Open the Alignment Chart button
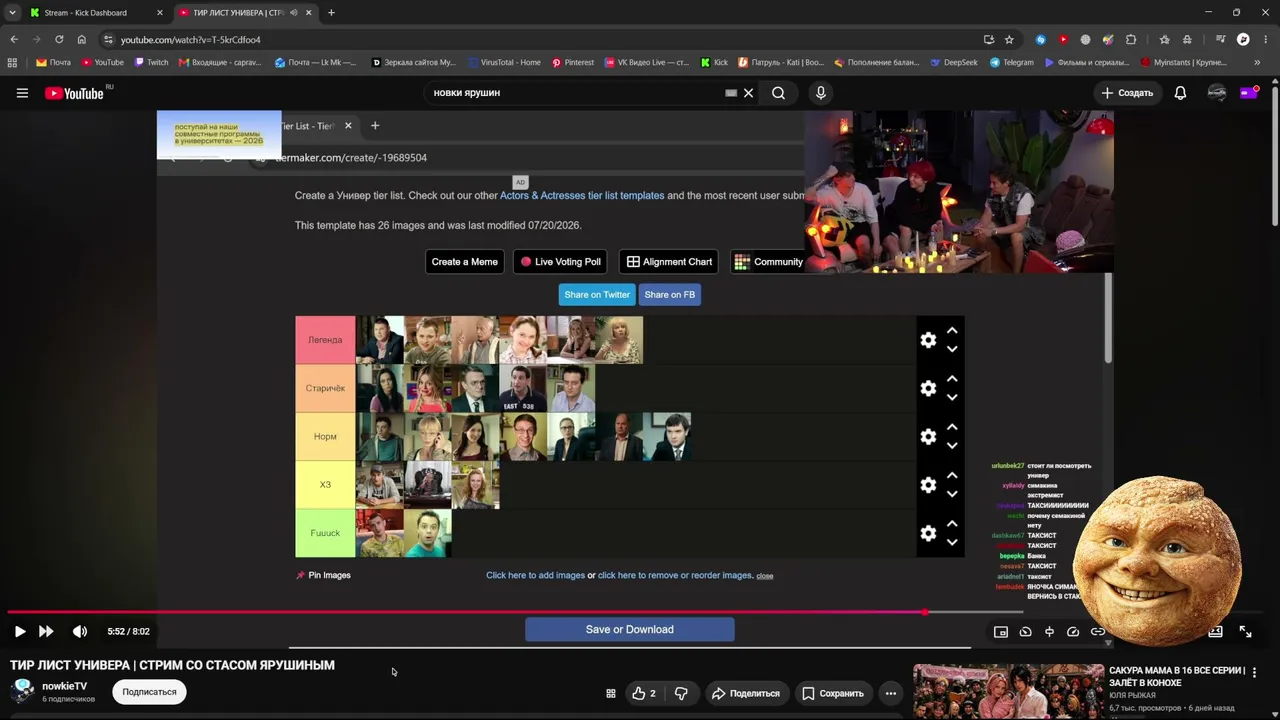Image resolution: width=1280 pixels, height=720 pixels. tap(670, 262)
